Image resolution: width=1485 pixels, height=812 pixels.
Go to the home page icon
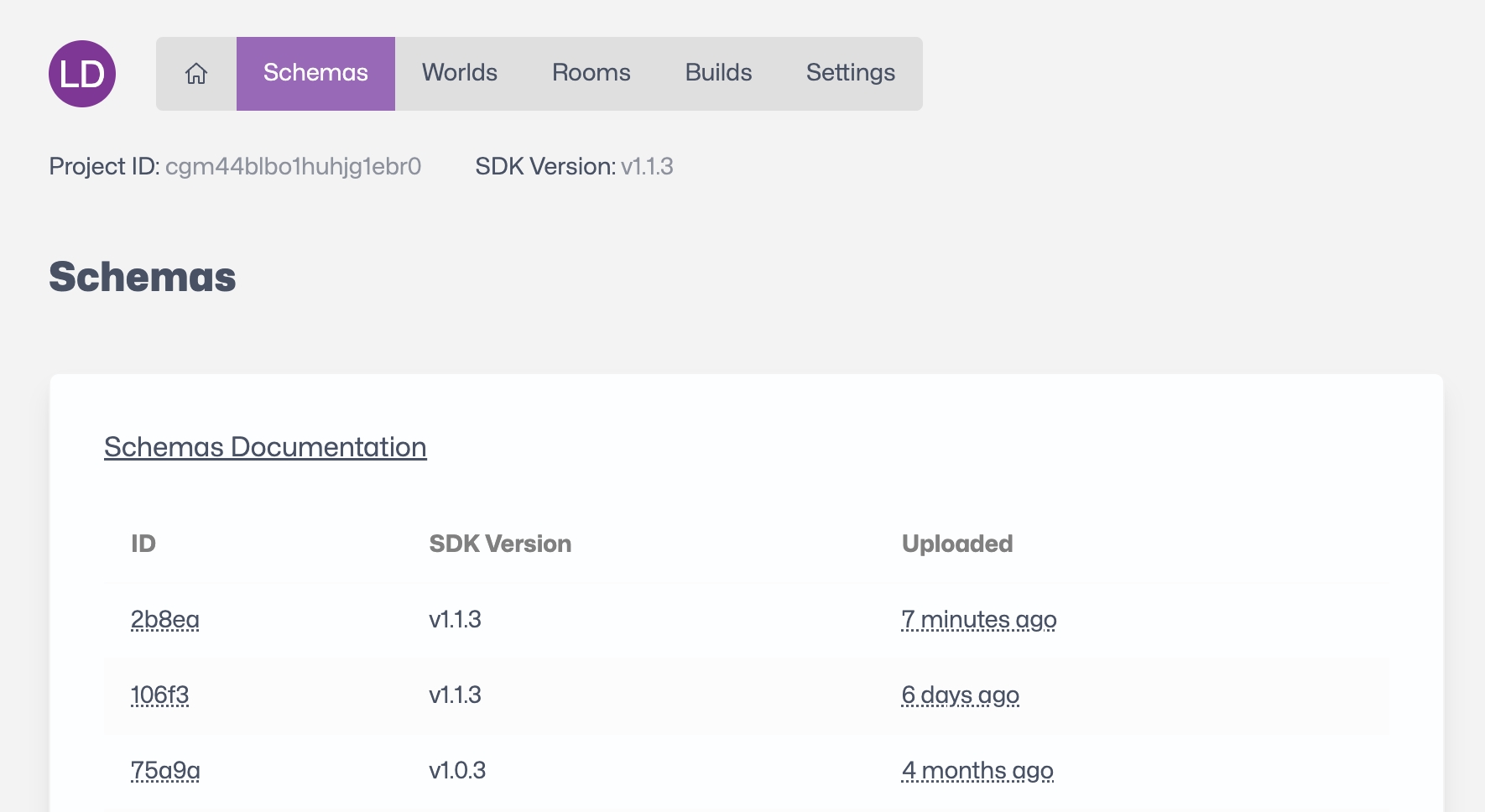click(196, 74)
